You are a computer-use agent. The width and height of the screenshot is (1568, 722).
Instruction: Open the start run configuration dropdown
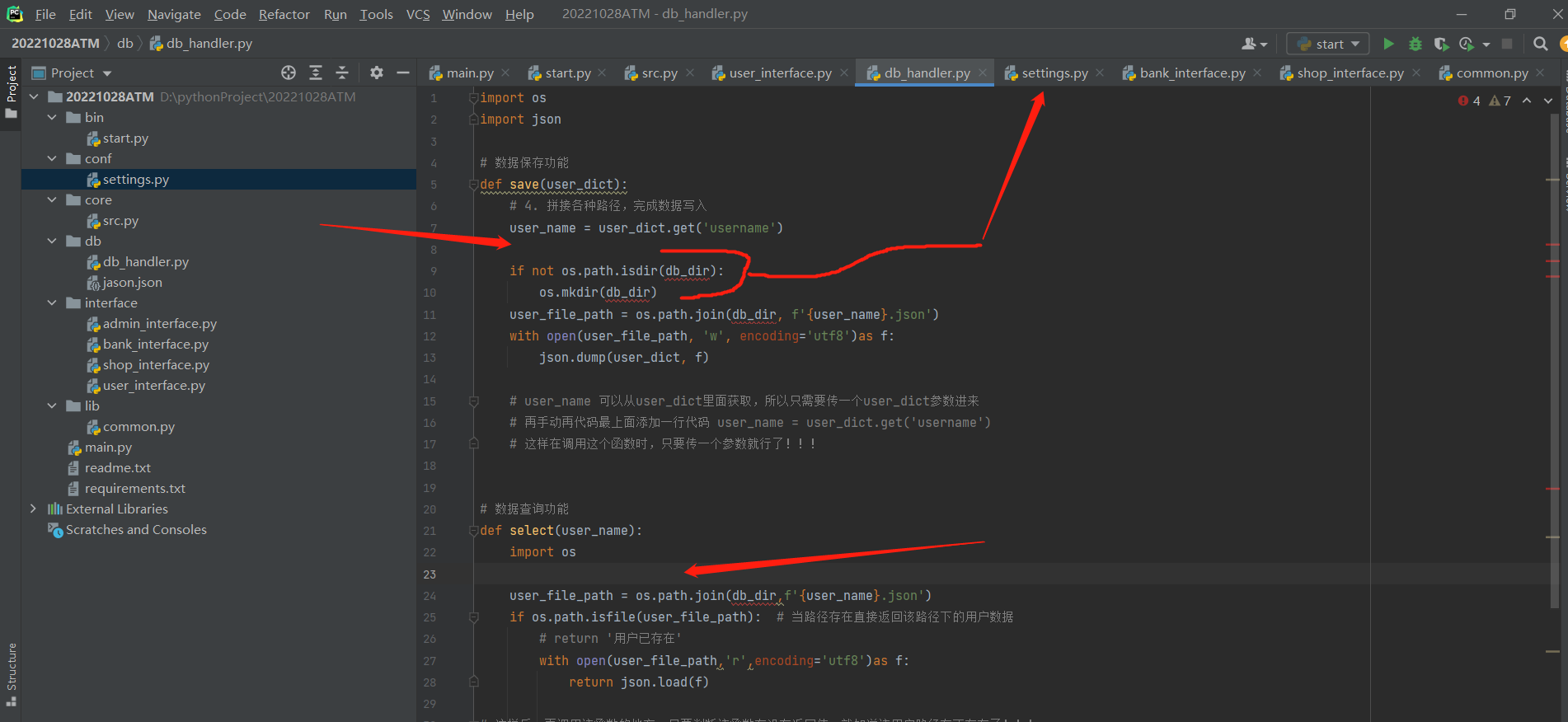[1328, 44]
